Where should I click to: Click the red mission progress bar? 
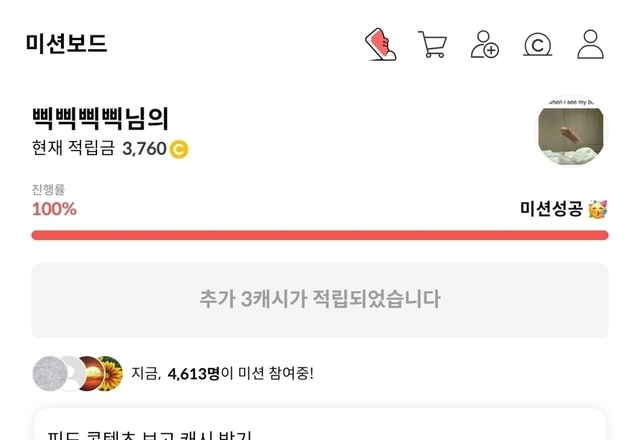(x=320, y=235)
